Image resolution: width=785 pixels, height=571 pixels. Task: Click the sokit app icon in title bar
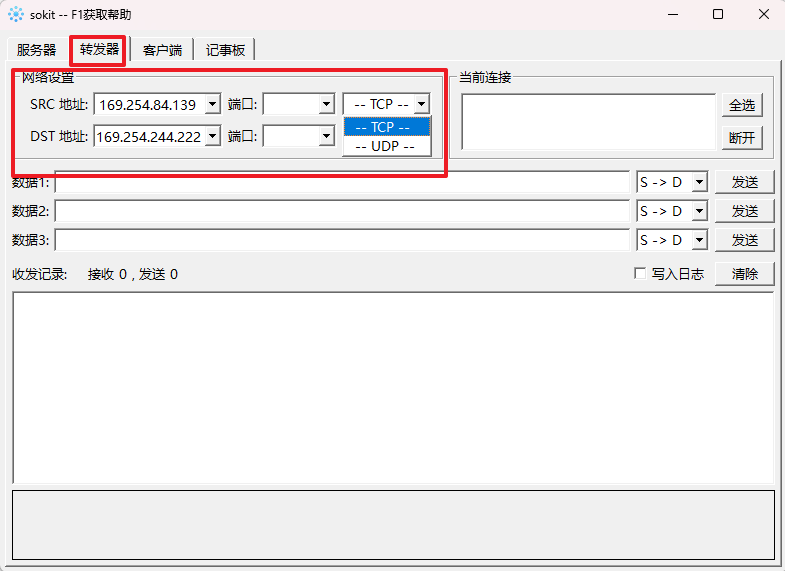pos(16,14)
